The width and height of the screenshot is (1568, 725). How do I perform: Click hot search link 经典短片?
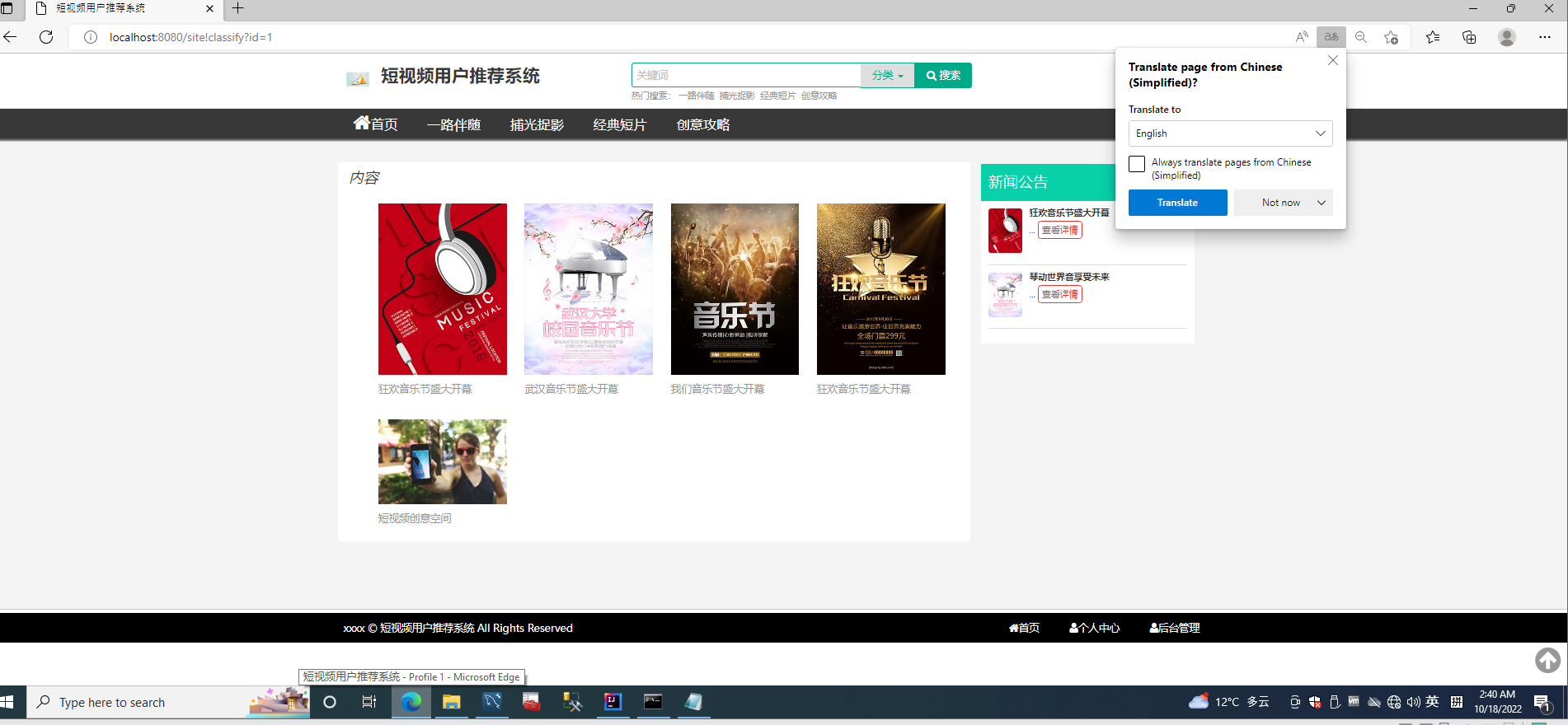click(x=778, y=96)
